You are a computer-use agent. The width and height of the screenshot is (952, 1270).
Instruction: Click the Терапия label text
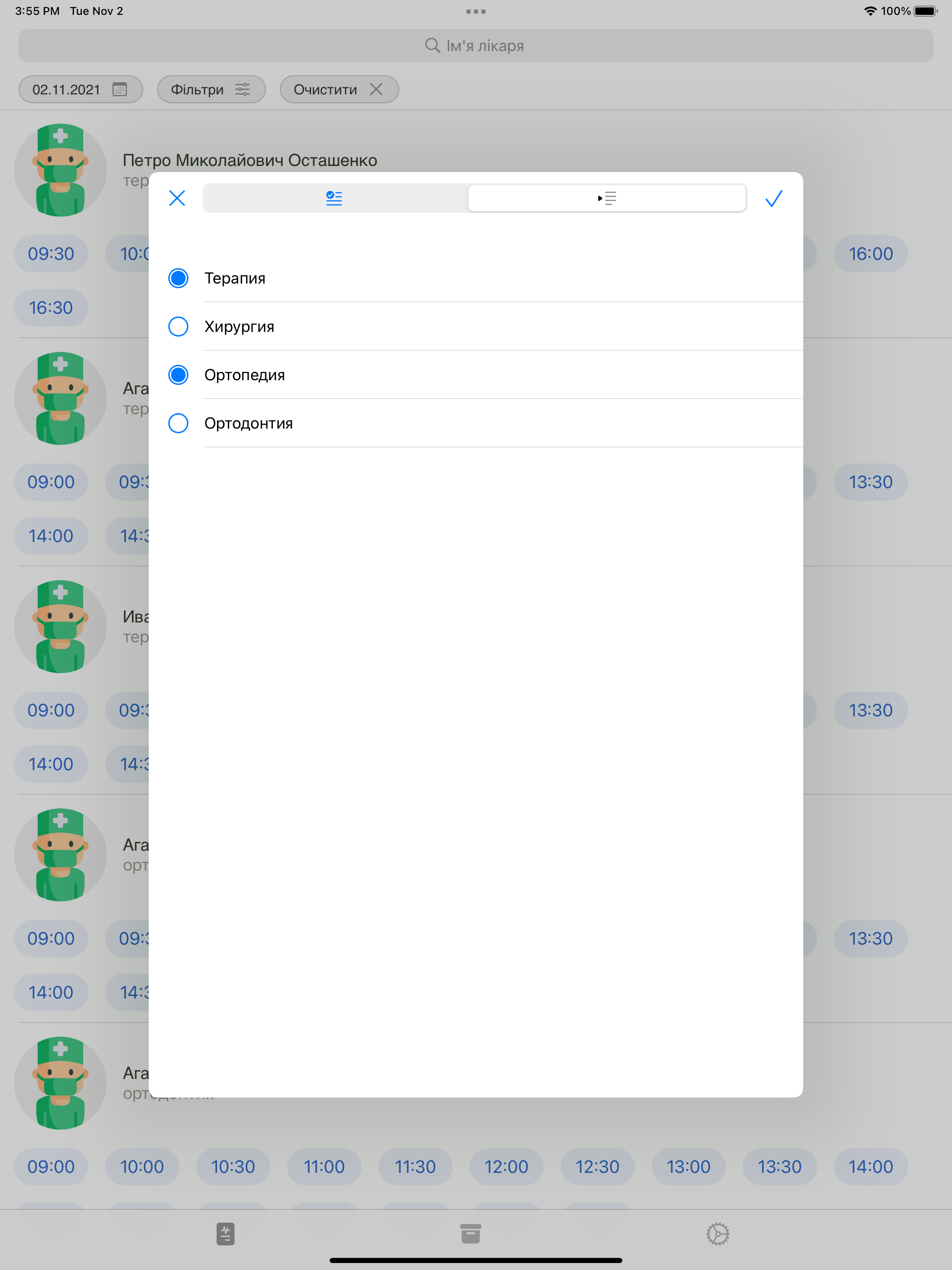click(x=235, y=278)
